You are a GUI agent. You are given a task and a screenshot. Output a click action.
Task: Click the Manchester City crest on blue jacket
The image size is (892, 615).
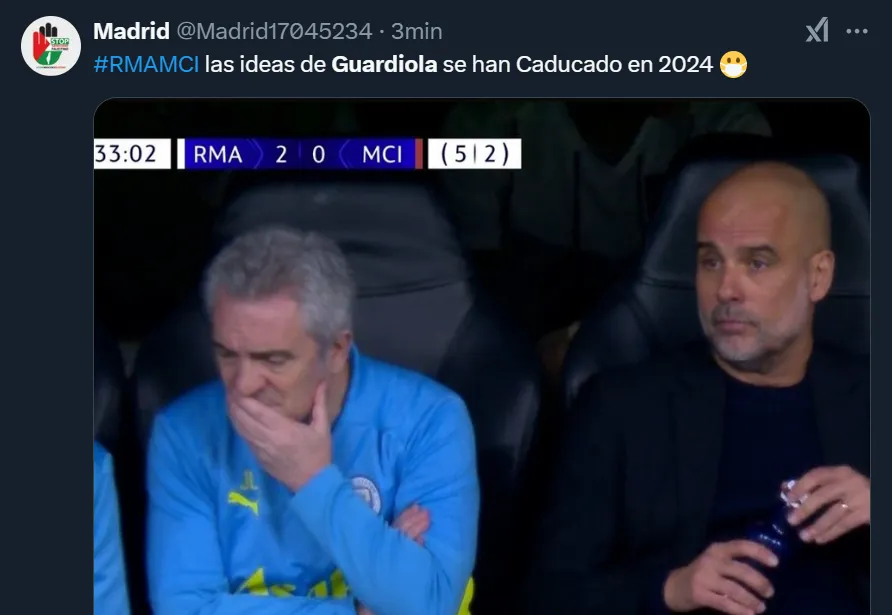pos(366,494)
